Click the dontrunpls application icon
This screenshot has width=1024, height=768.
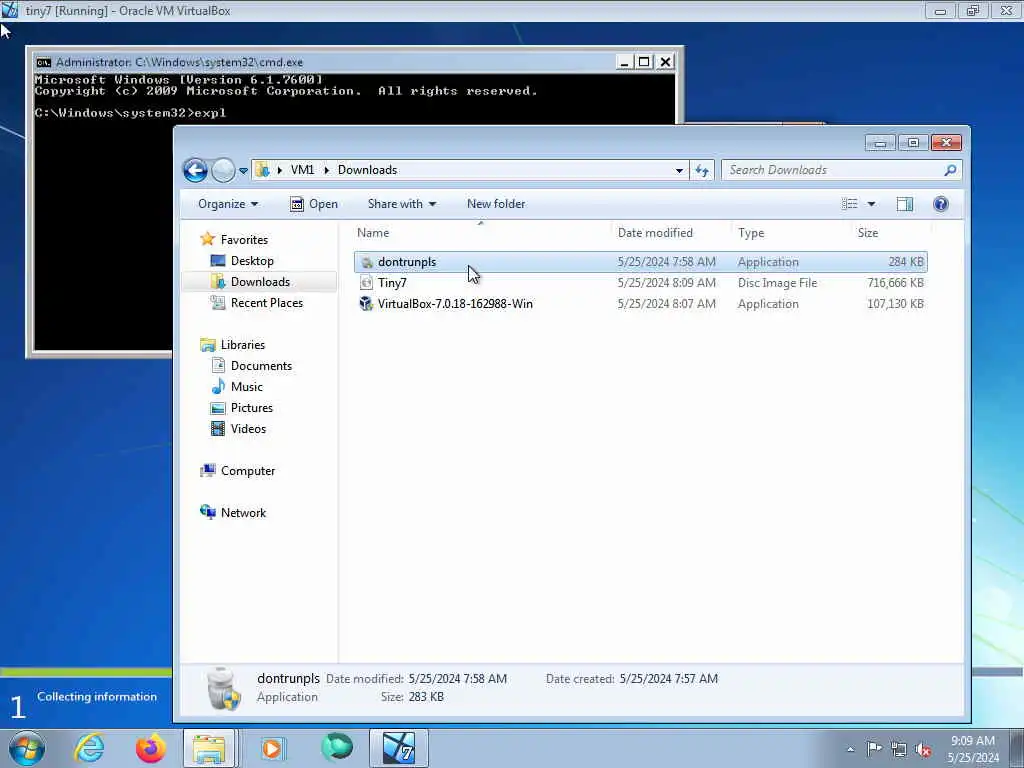[366, 262]
